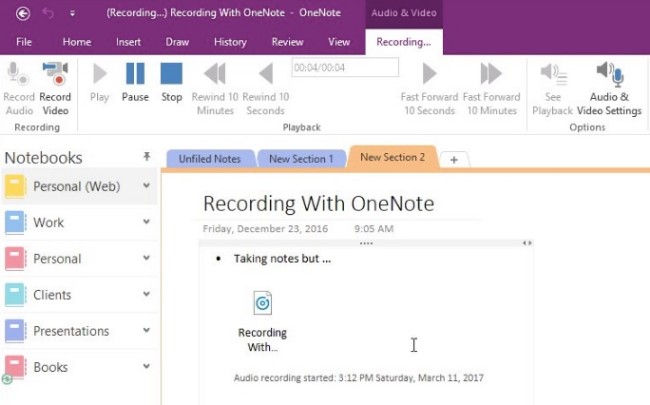Select the Recording... ribbon tab
The height and width of the screenshot is (405, 650).
click(403, 42)
